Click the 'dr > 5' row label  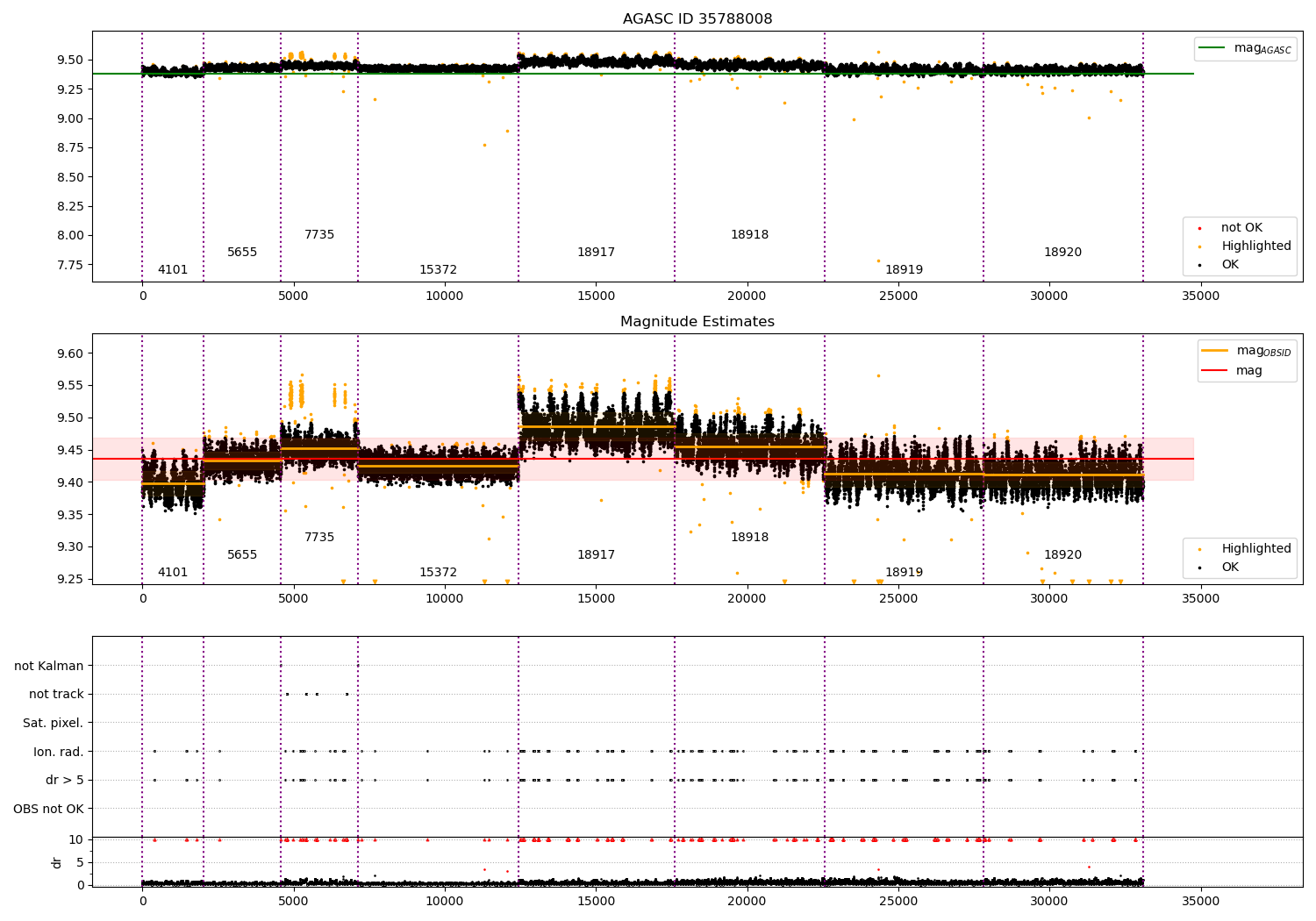click(x=65, y=781)
